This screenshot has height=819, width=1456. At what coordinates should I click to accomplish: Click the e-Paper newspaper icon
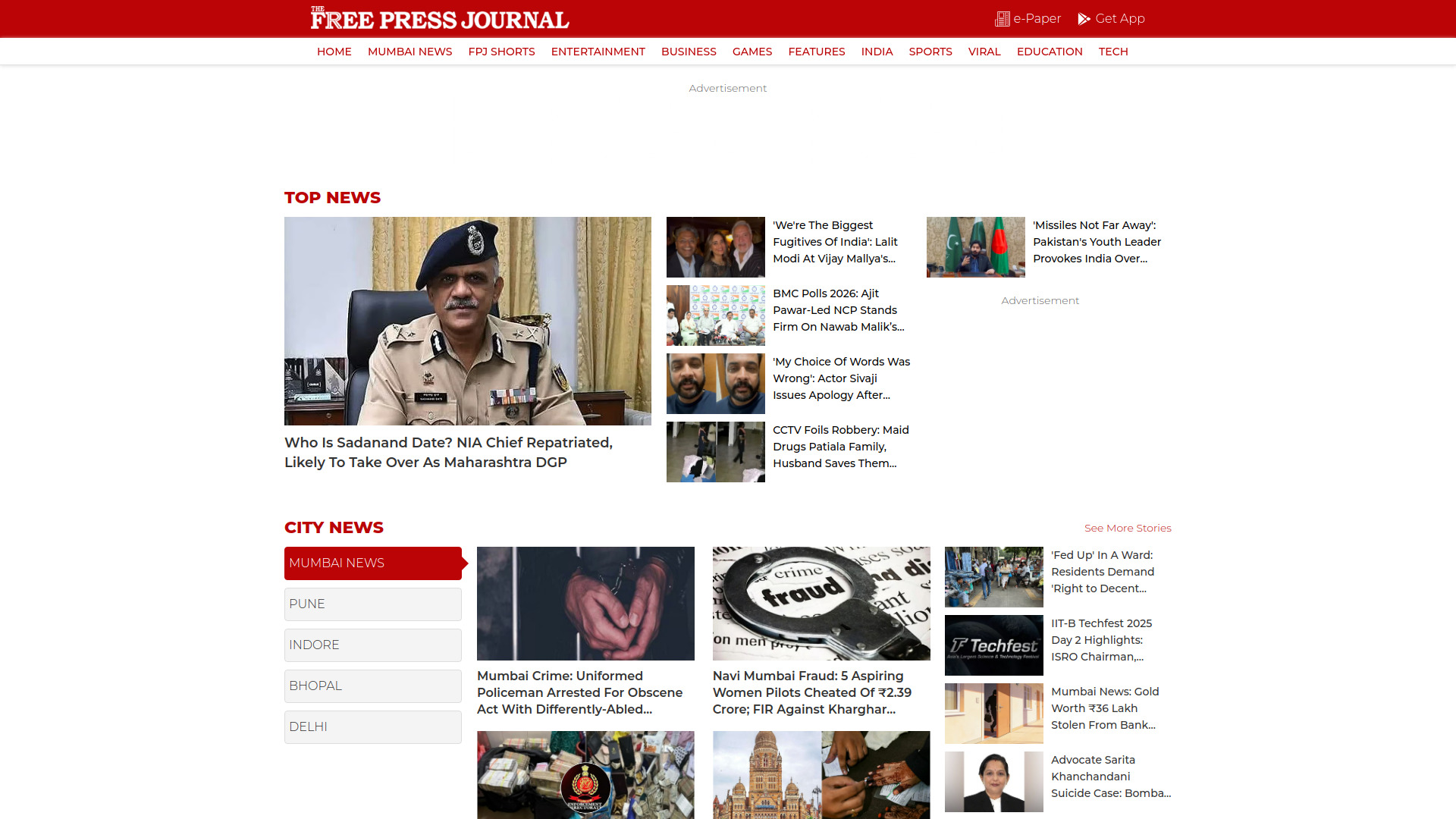click(1002, 19)
